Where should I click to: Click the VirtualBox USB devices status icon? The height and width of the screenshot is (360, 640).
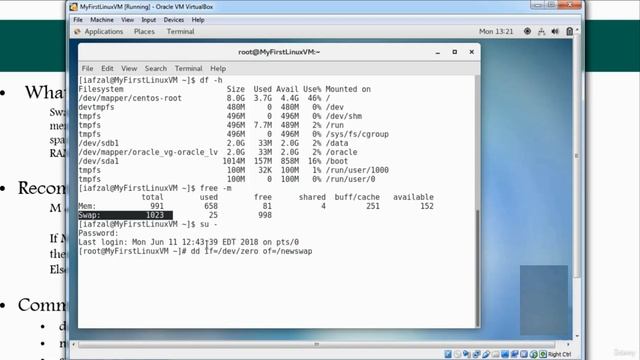point(486,354)
